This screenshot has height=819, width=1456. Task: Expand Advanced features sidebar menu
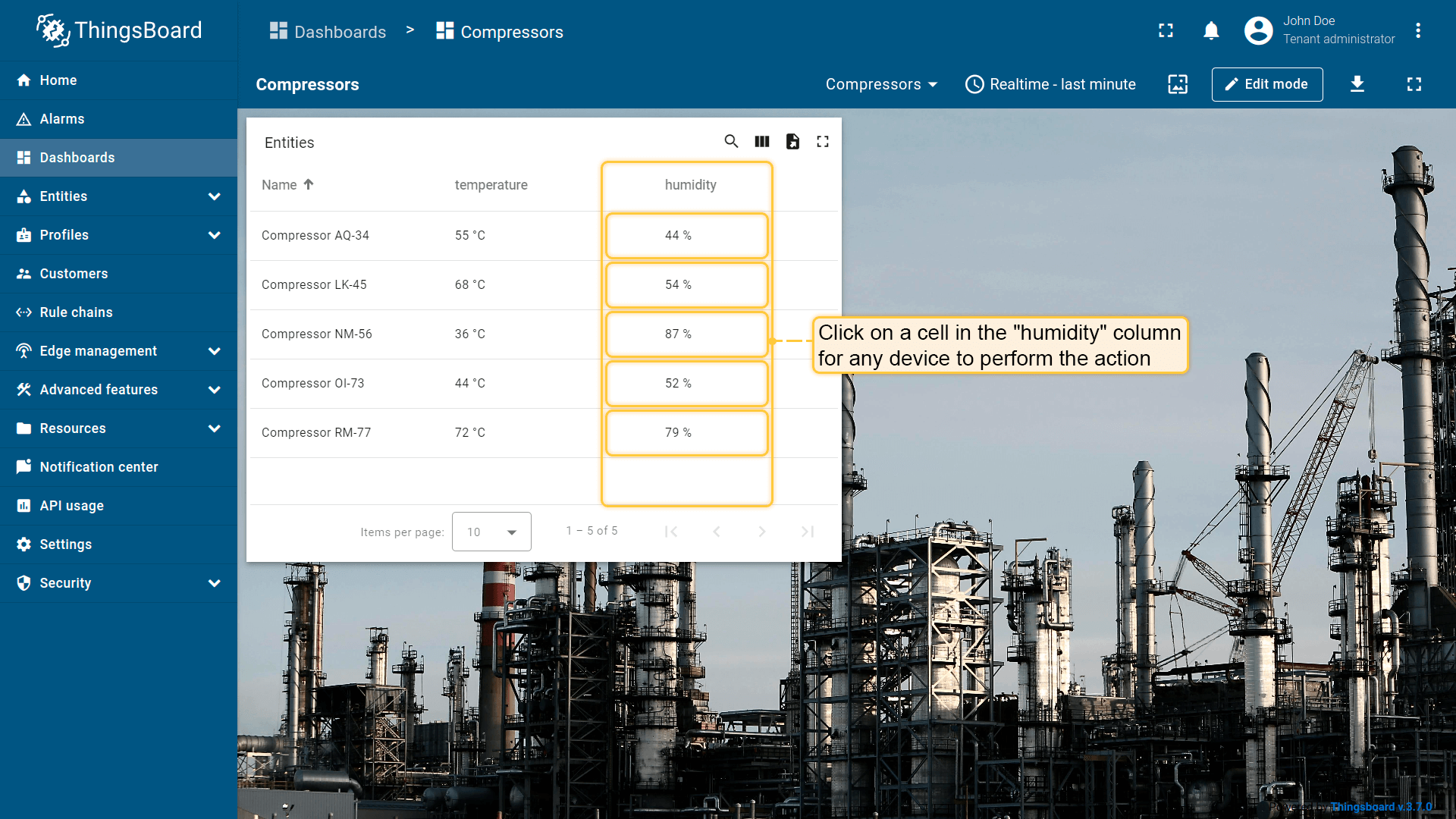pyautogui.click(x=214, y=390)
